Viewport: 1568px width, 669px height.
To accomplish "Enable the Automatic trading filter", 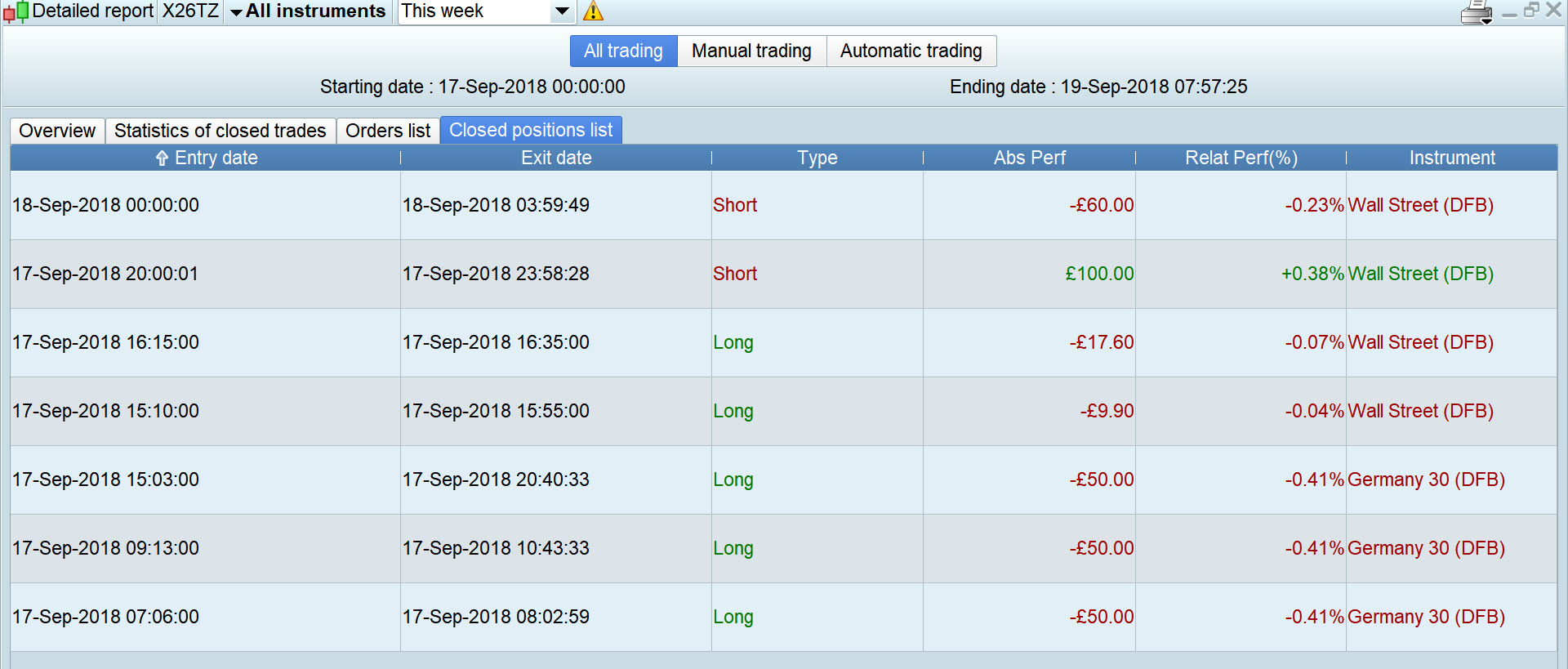I will click(x=911, y=51).
